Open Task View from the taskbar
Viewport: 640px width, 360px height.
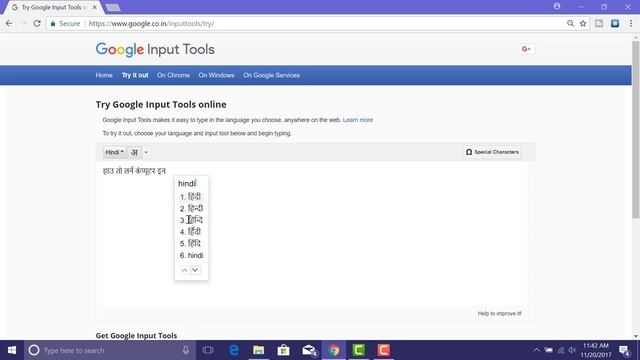pyautogui.click(x=208, y=350)
